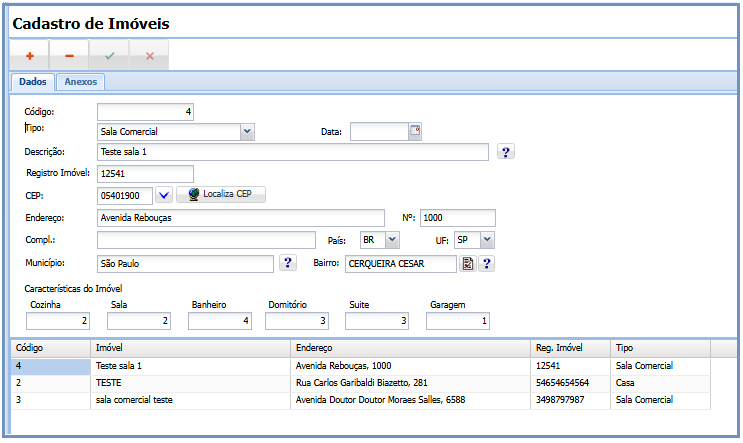
Task: Click the help icon after Bairro field
Action: pos(487,264)
